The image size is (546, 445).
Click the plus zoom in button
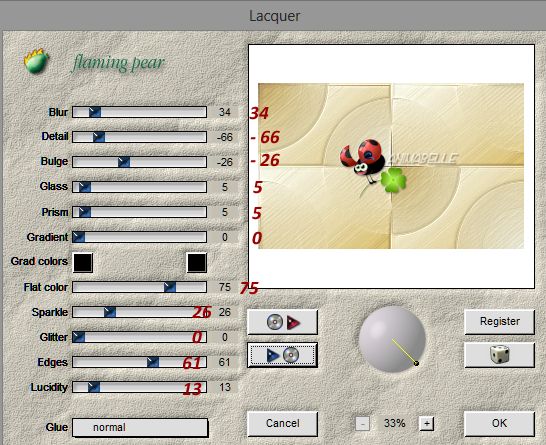click(x=427, y=423)
